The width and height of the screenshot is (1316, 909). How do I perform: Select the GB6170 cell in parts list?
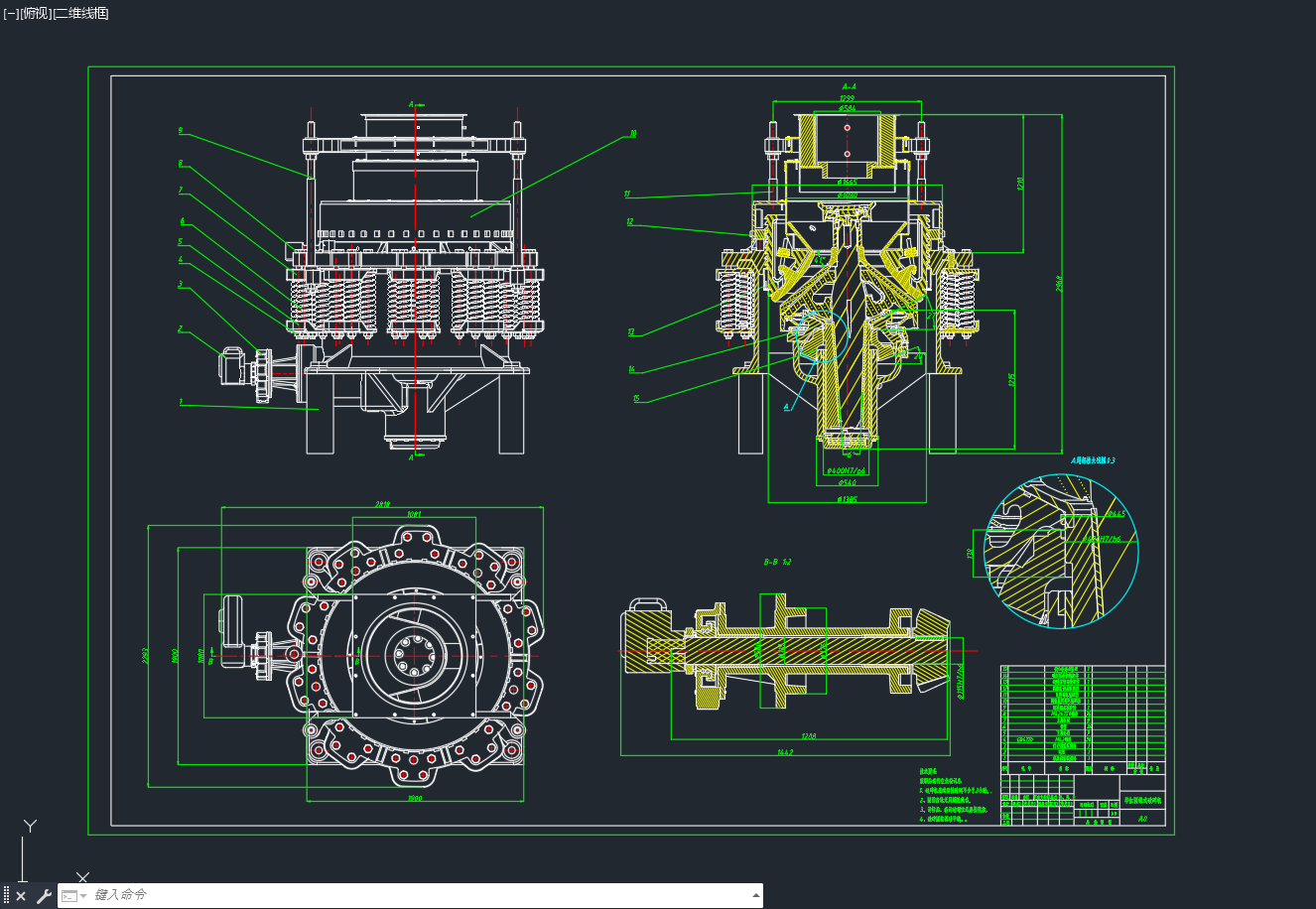tap(1026, 739)
